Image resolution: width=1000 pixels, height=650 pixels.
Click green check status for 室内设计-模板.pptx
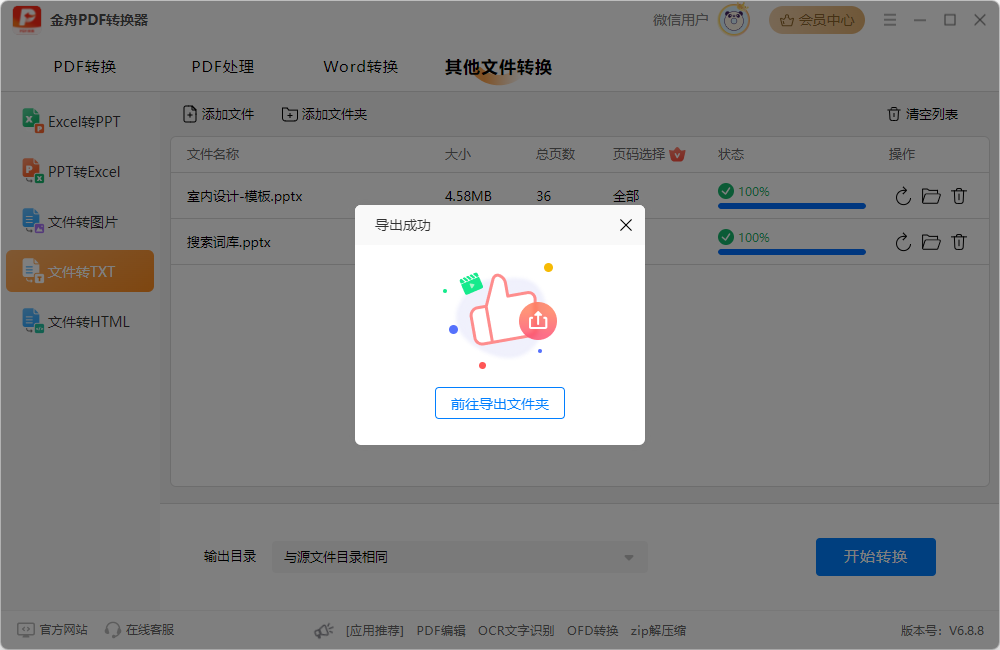pos(726,191)
